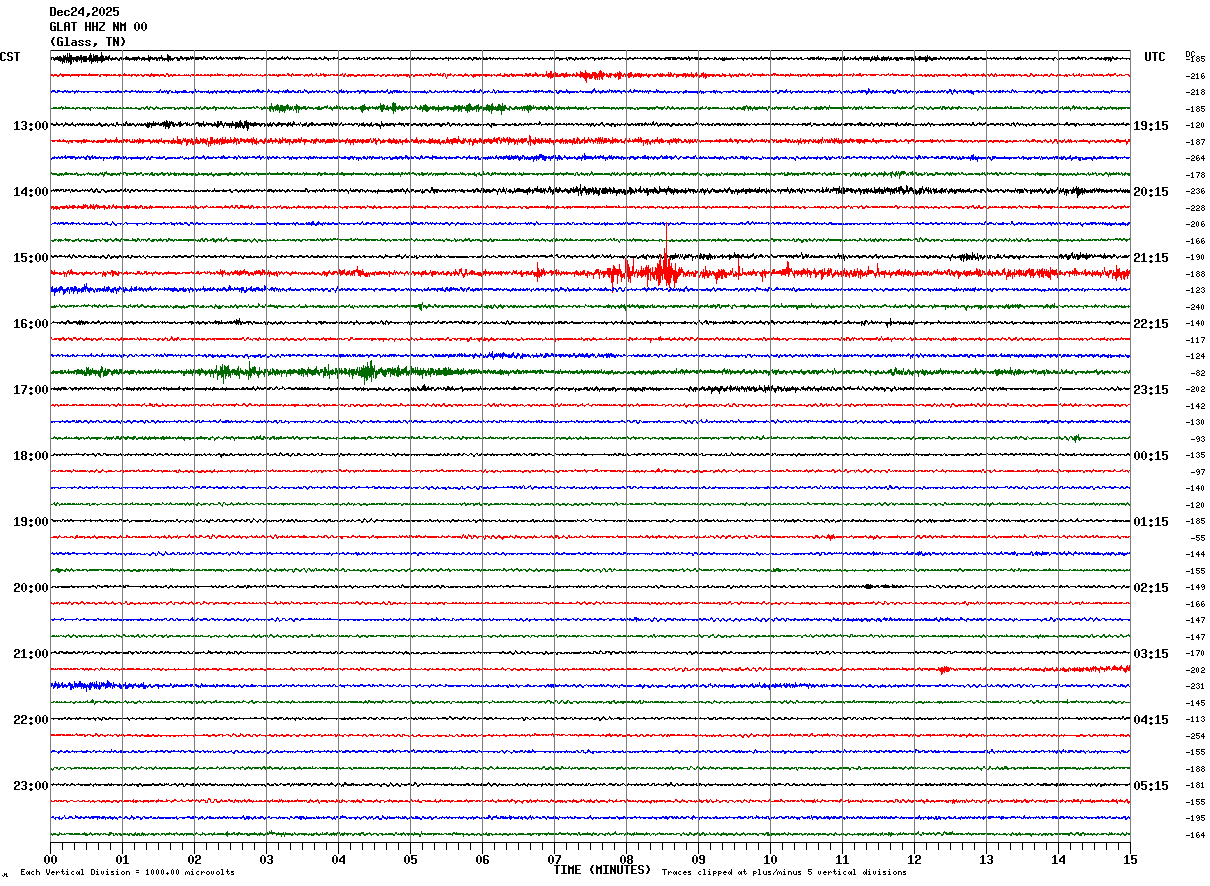1210x886 pixels.
Task: Click the traces clipped footnote text
Action: (784, 873)
